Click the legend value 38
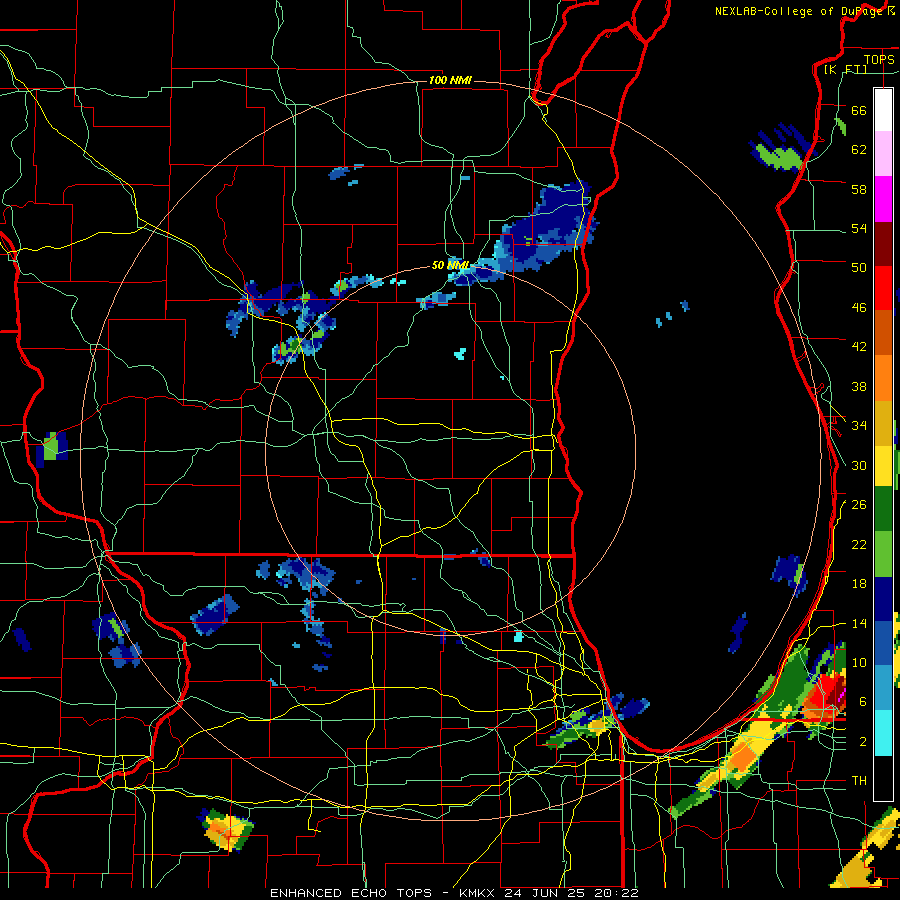 (859, 386)
